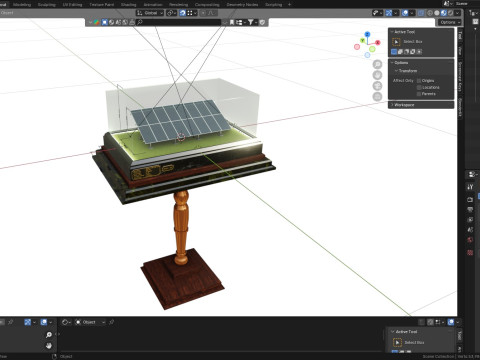Image resolution: width=480 pixels, height=360 pixels.
Task: Select the blue active display mode icon in floating header
Action: point(105,22)
